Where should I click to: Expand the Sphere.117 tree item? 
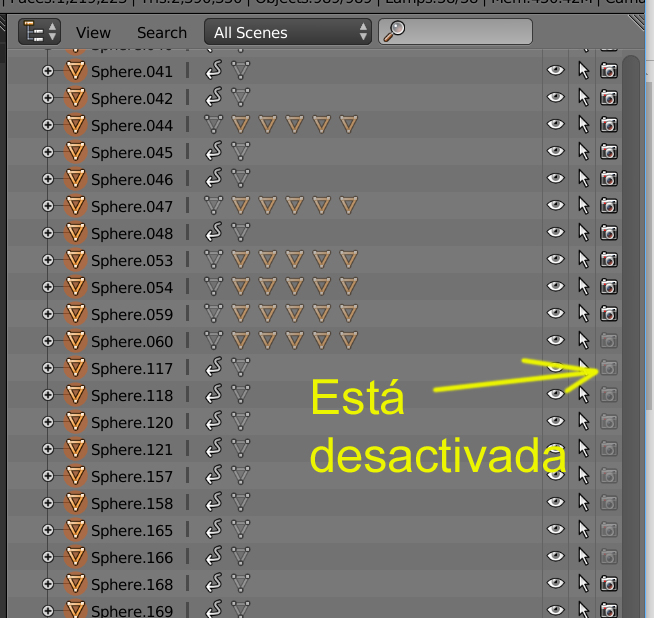(x=48, y=368)
